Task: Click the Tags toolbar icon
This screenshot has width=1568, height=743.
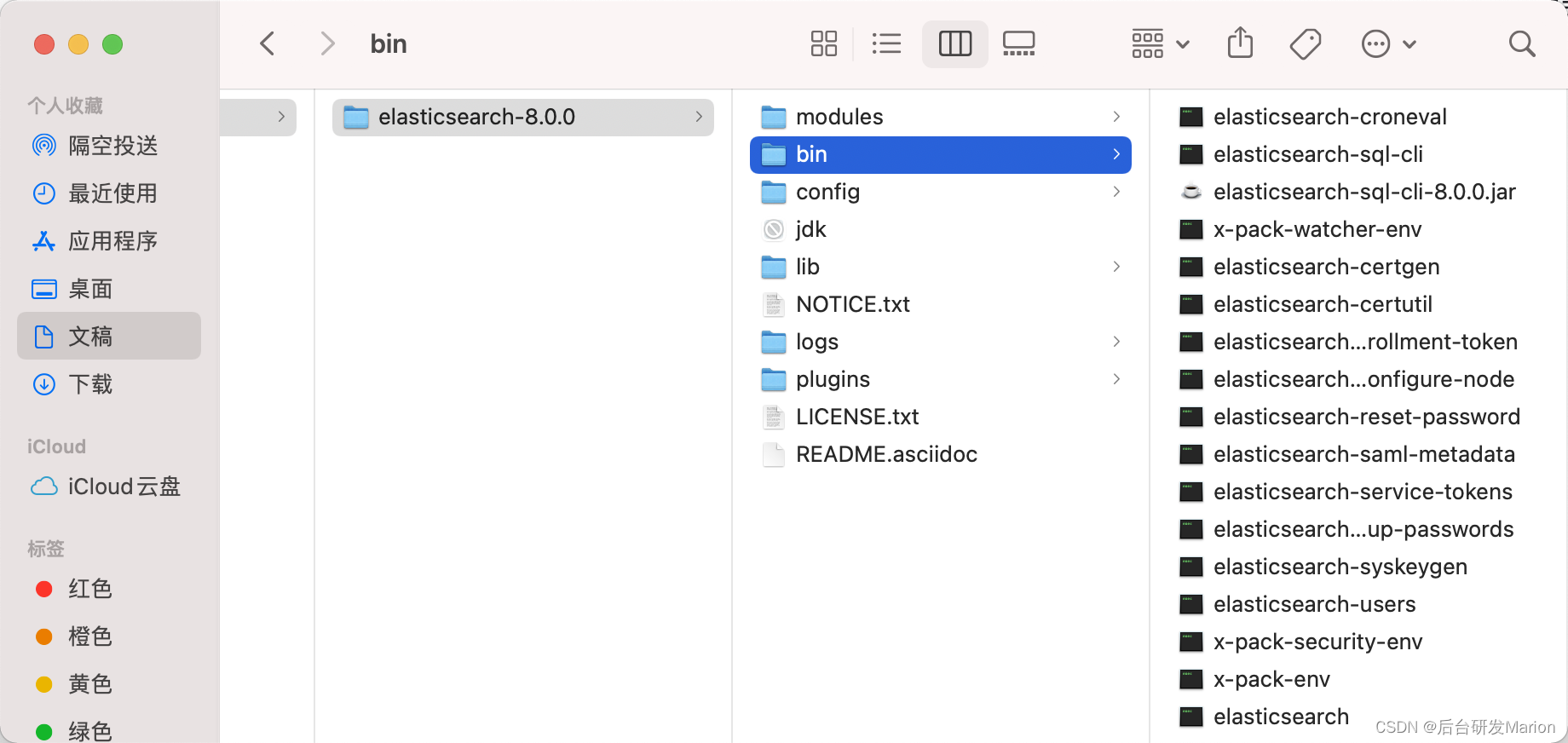Action: point(1306,43)
